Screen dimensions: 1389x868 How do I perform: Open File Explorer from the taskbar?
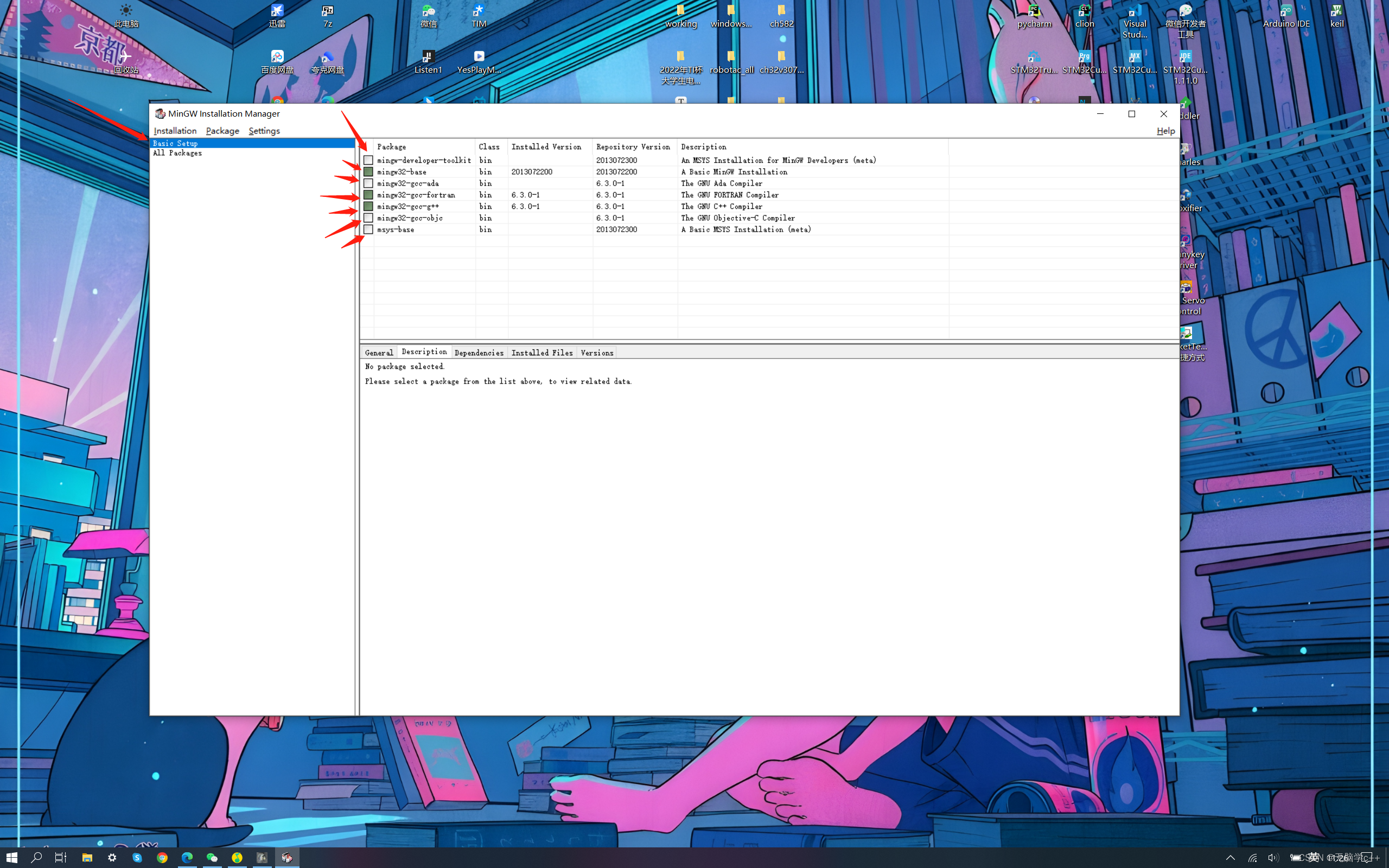click(87, 858)
